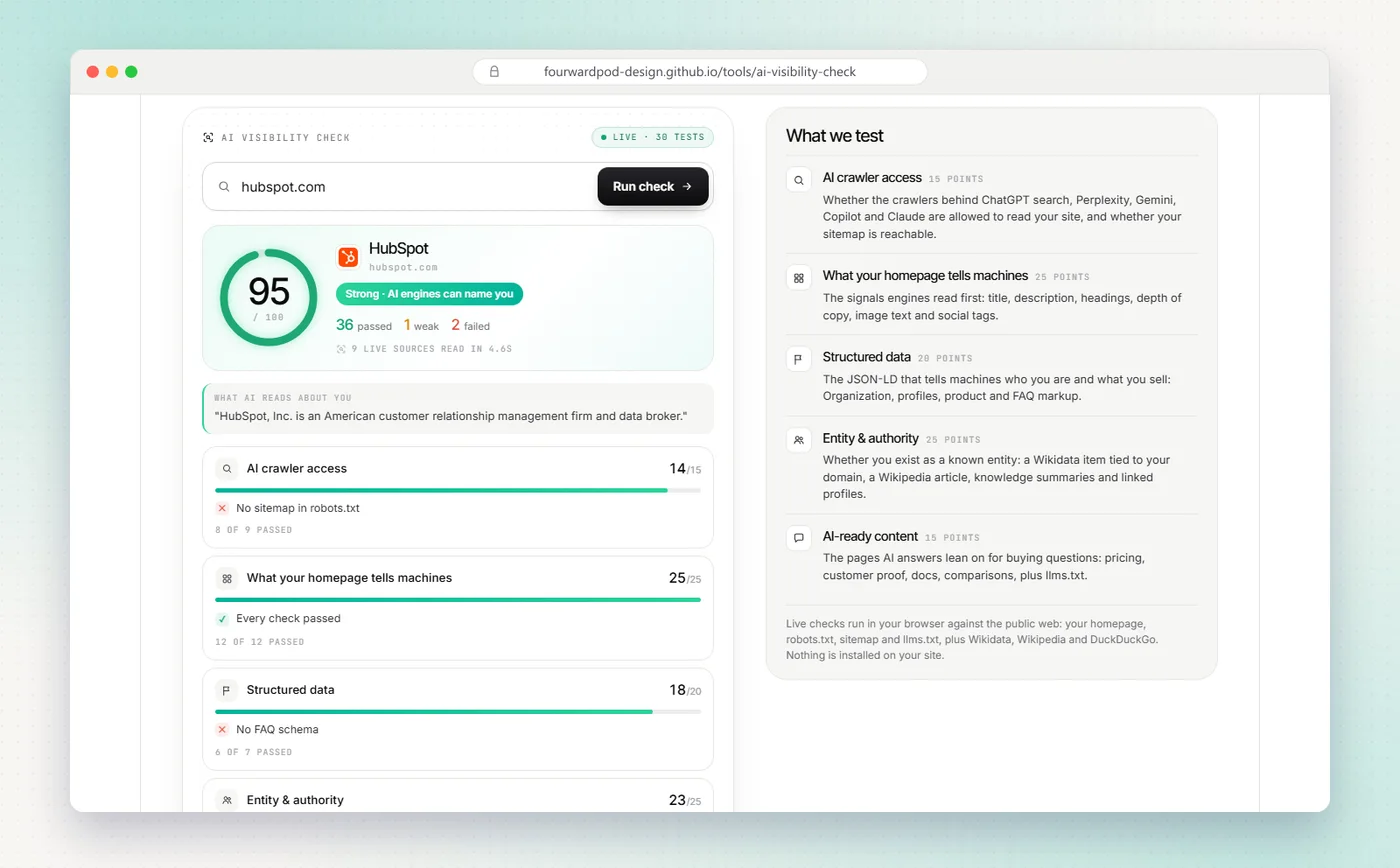1400x868 pixels.
Task: Click the Structured data flag icon in results
Action: coord(227,690)
